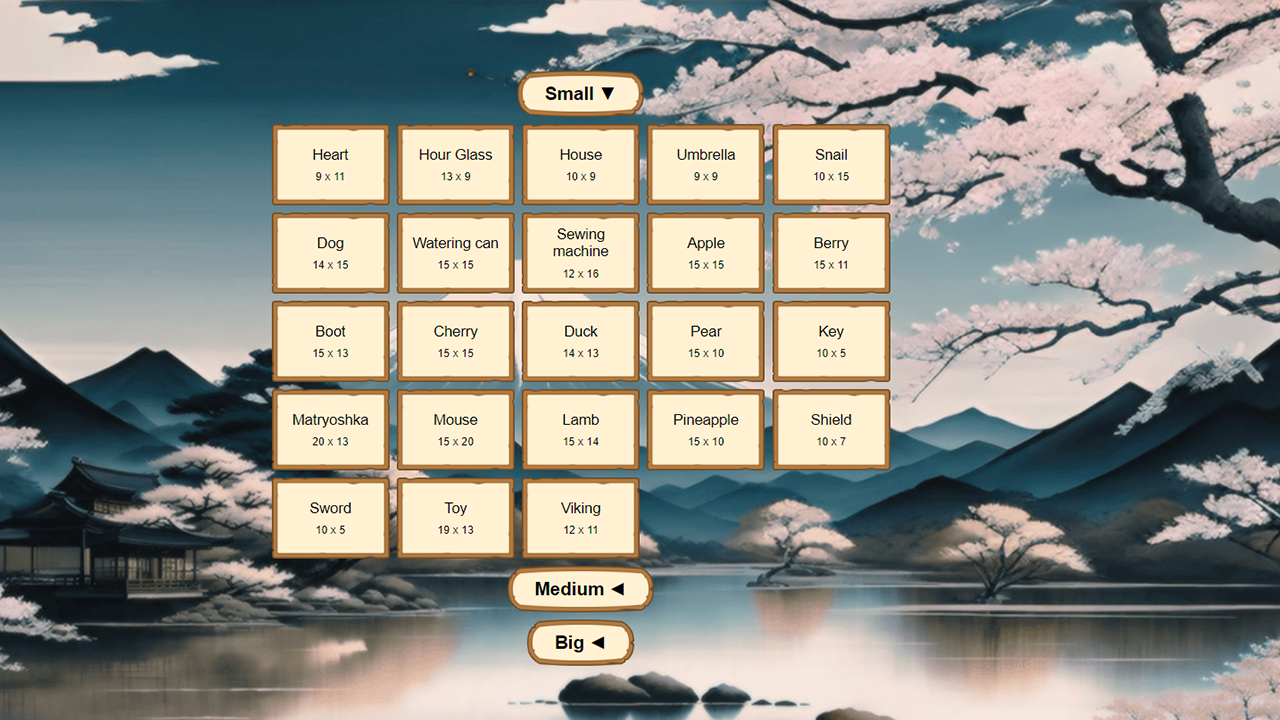Choose the Matryoshka puzzle
Image resolution: width=1280 pixels, height=720 pixels.
click(x=331, y=429)
